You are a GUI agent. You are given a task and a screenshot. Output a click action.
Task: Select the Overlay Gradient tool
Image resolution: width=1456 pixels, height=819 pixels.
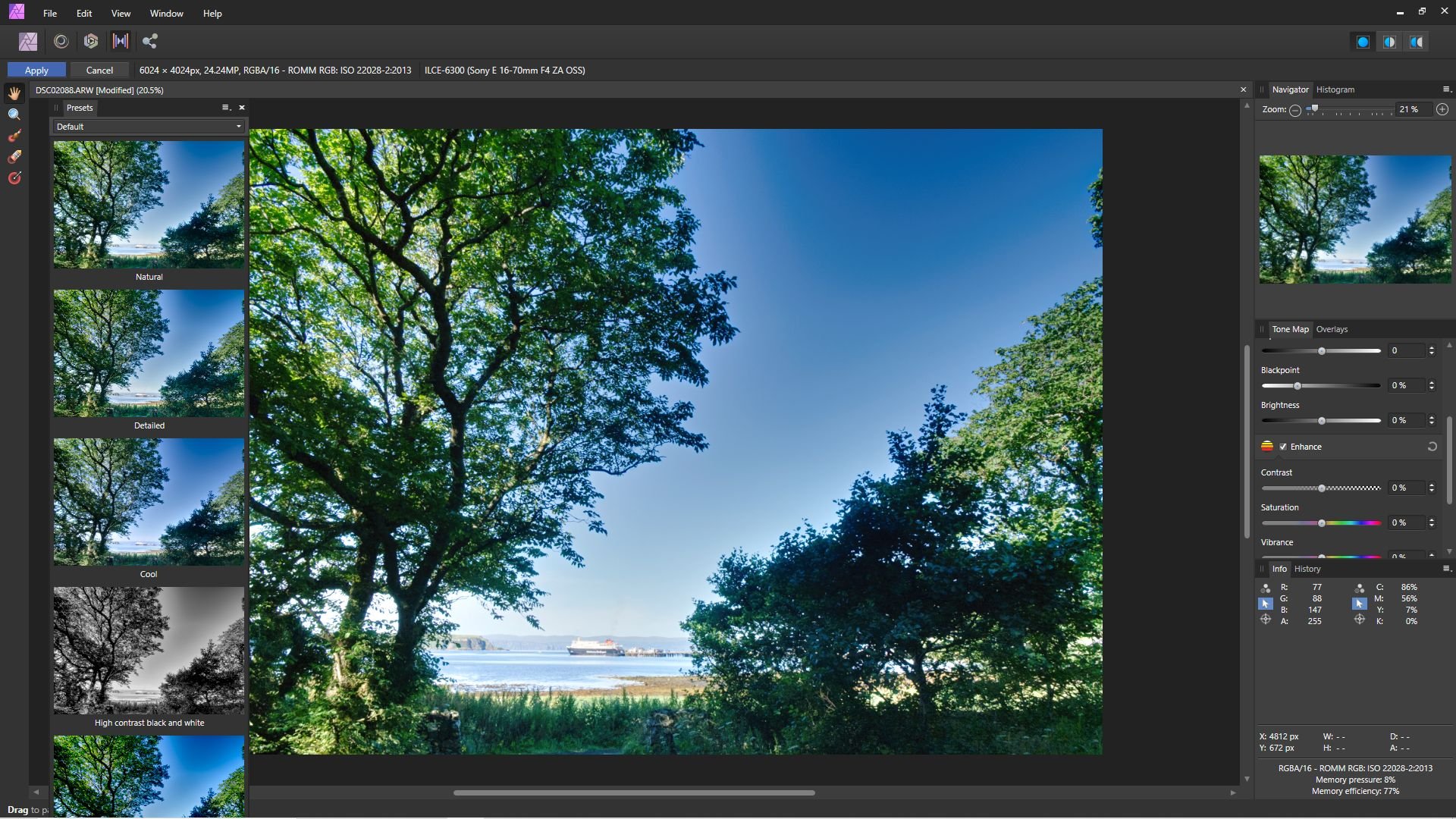coord(14,178)
